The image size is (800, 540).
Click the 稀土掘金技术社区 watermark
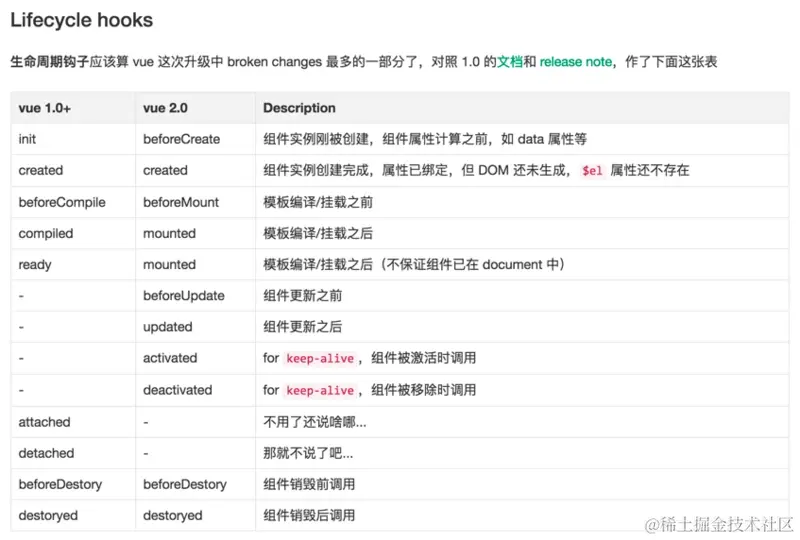(718, 524)
